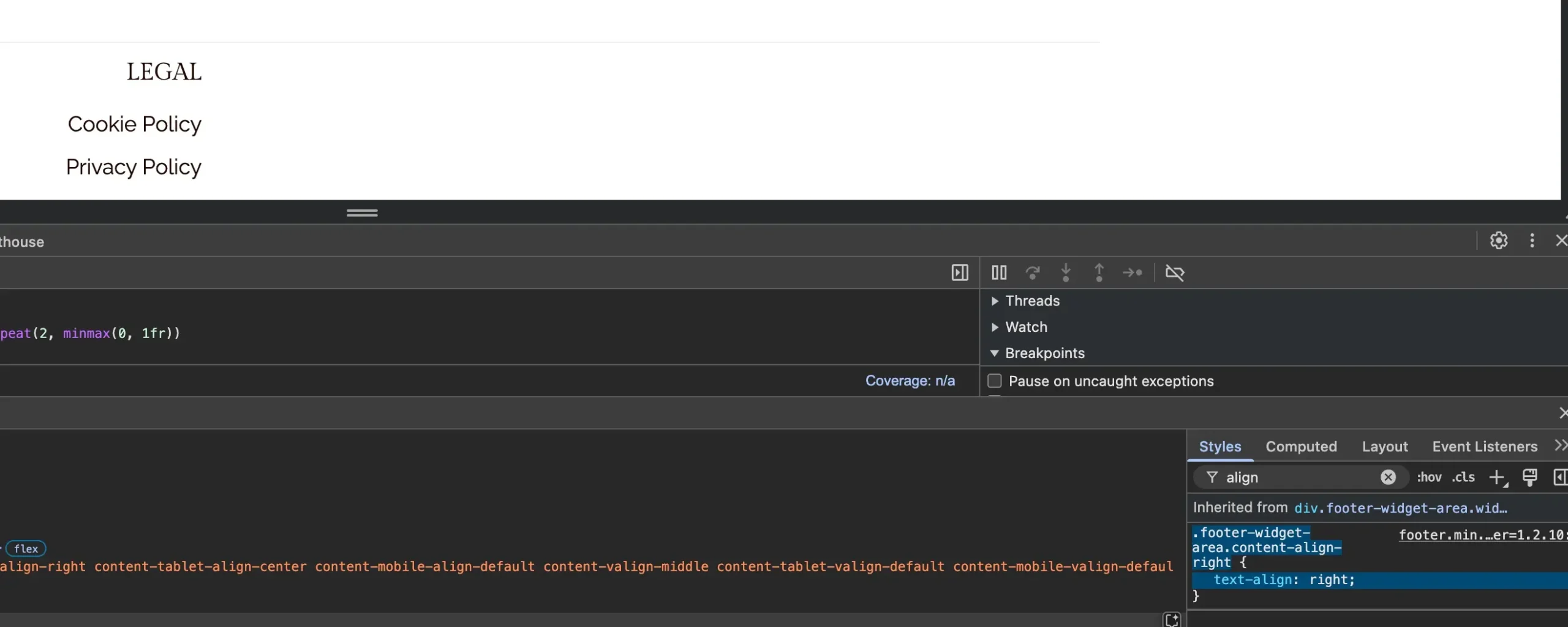Toggle :hov element state panel

click(x=1428, y=477)
